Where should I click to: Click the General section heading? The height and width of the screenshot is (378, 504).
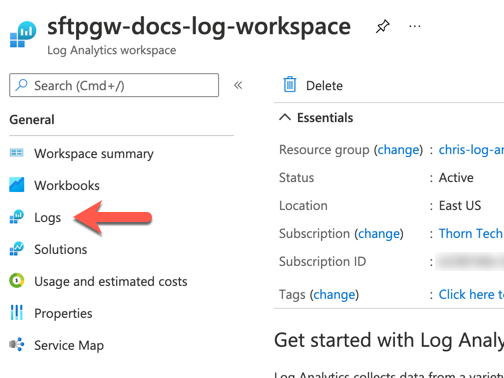pyautogui.click(x=32, y=120)
